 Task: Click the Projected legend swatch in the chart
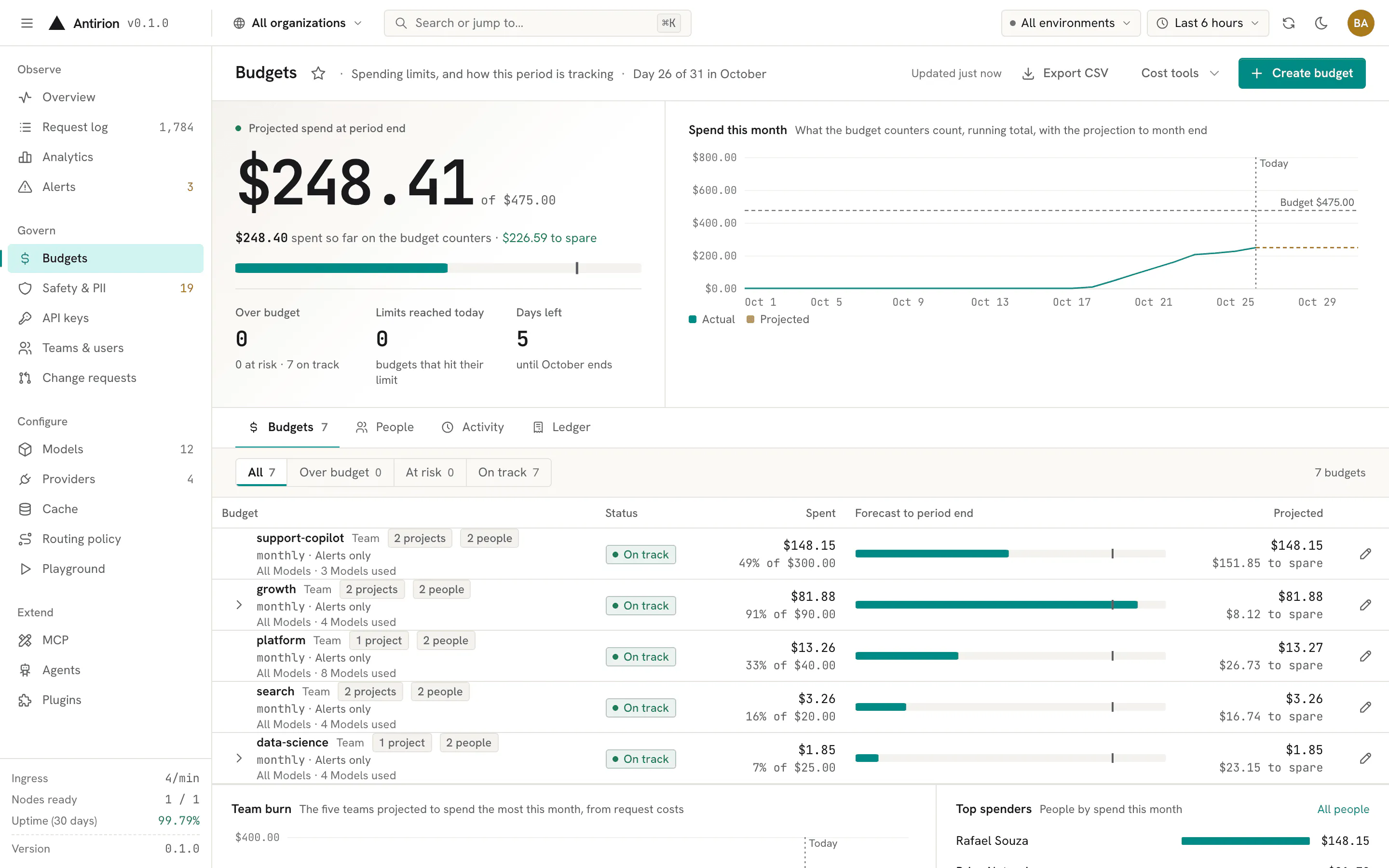[750, 319]
